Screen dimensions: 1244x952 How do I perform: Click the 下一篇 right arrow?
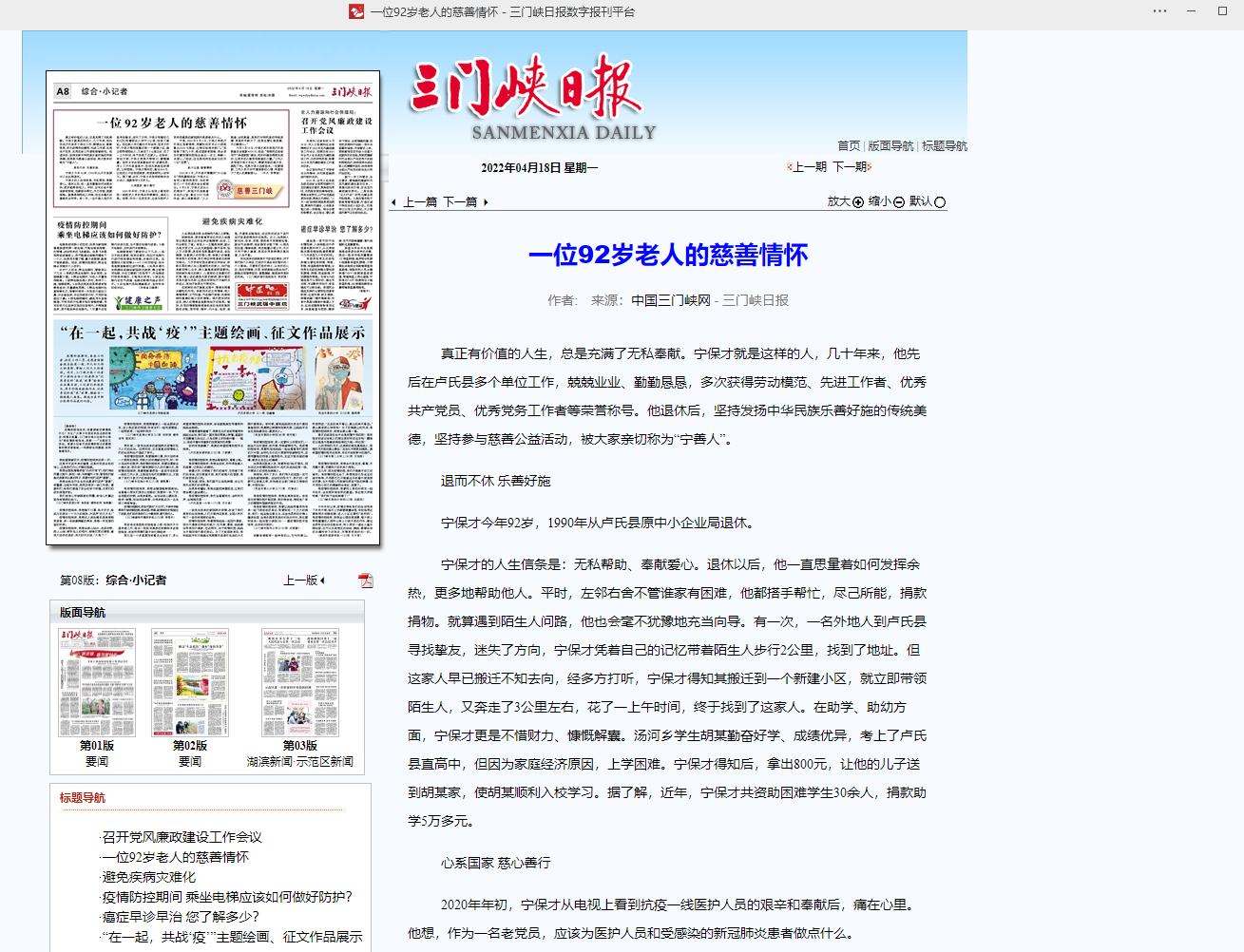[485, 202]
